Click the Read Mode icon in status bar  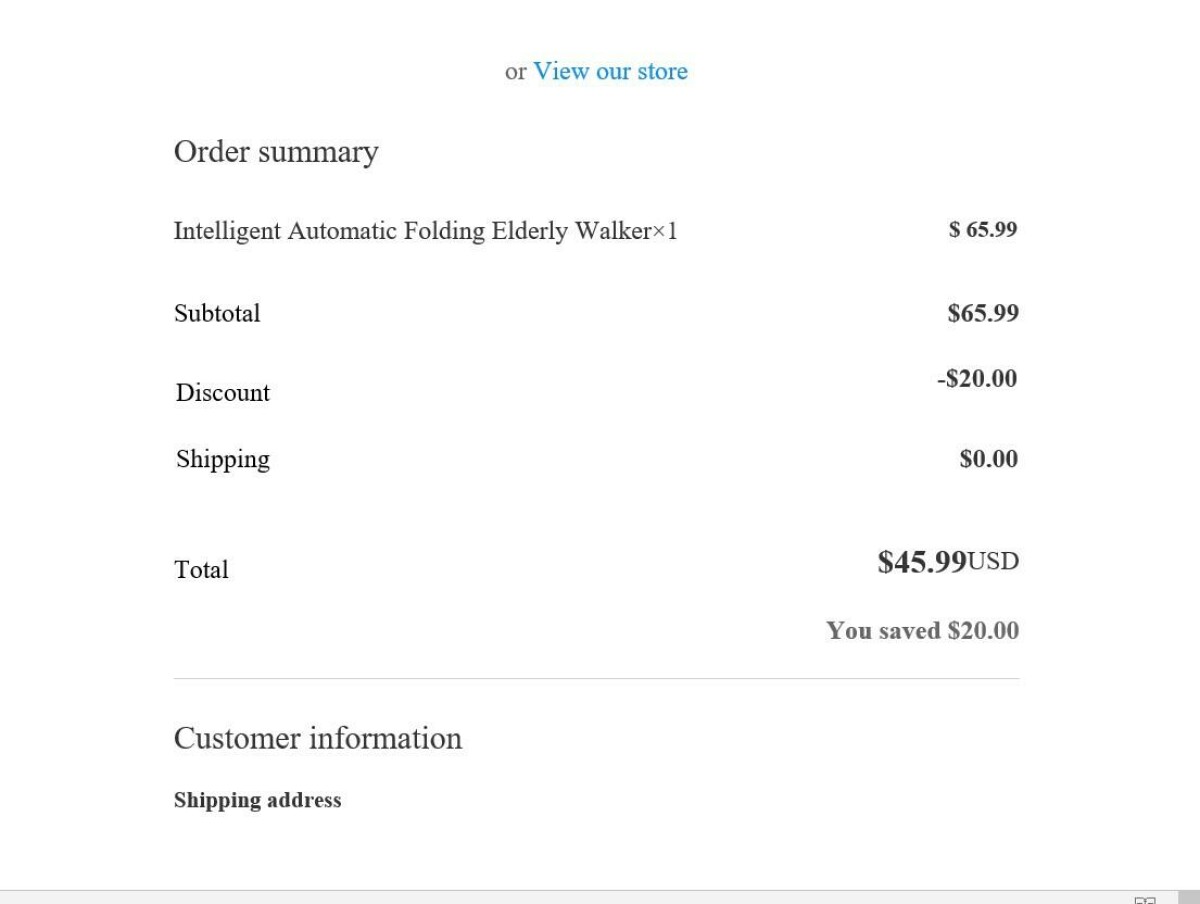coord(1145,899)
